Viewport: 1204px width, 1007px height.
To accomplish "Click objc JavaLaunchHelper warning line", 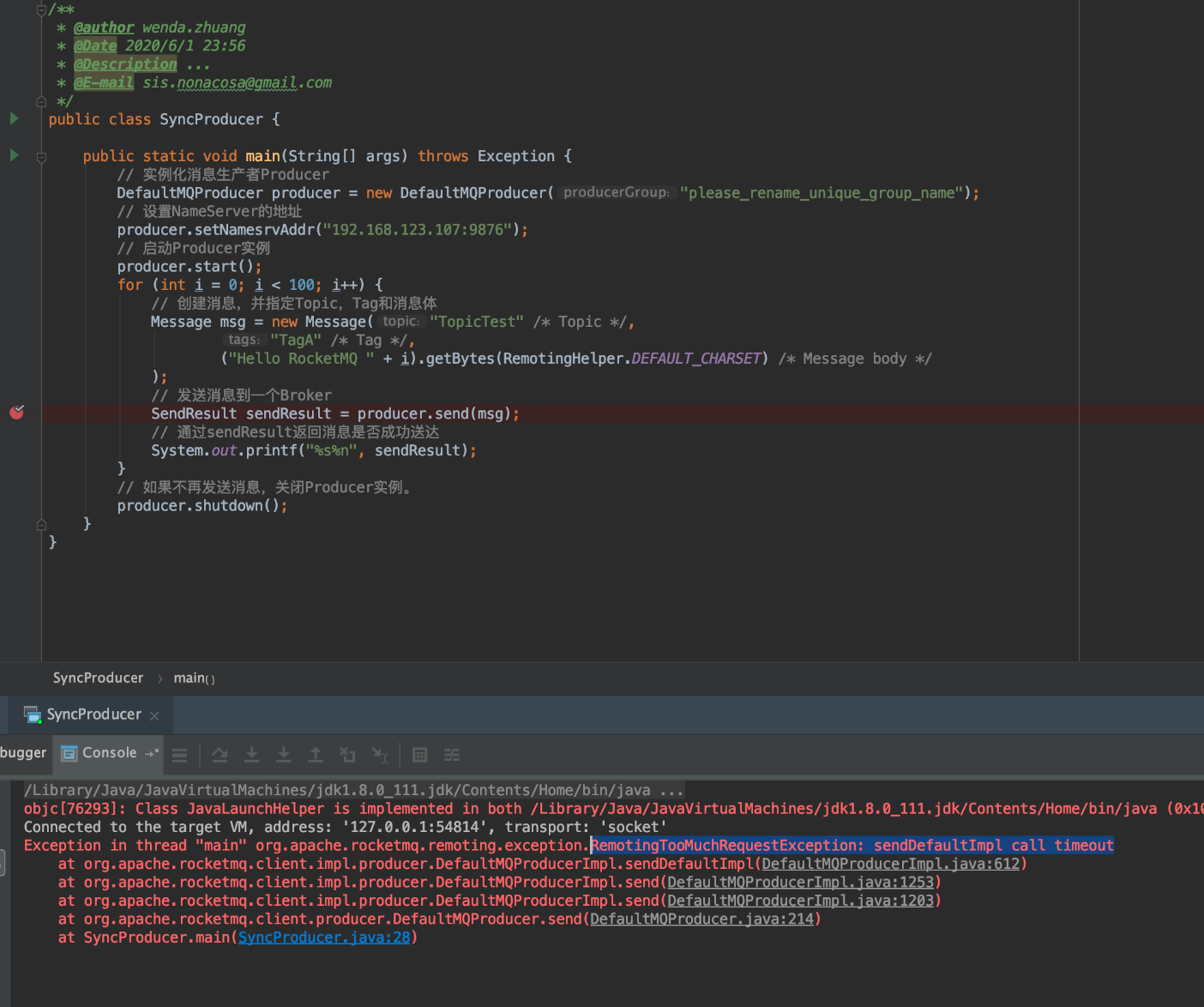I will (613, 809).
